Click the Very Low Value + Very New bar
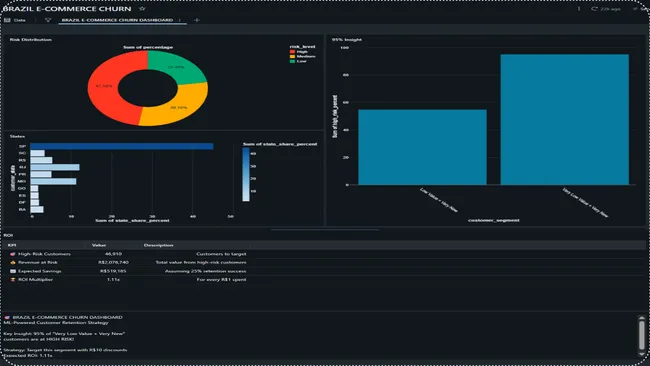 point(565,119)
